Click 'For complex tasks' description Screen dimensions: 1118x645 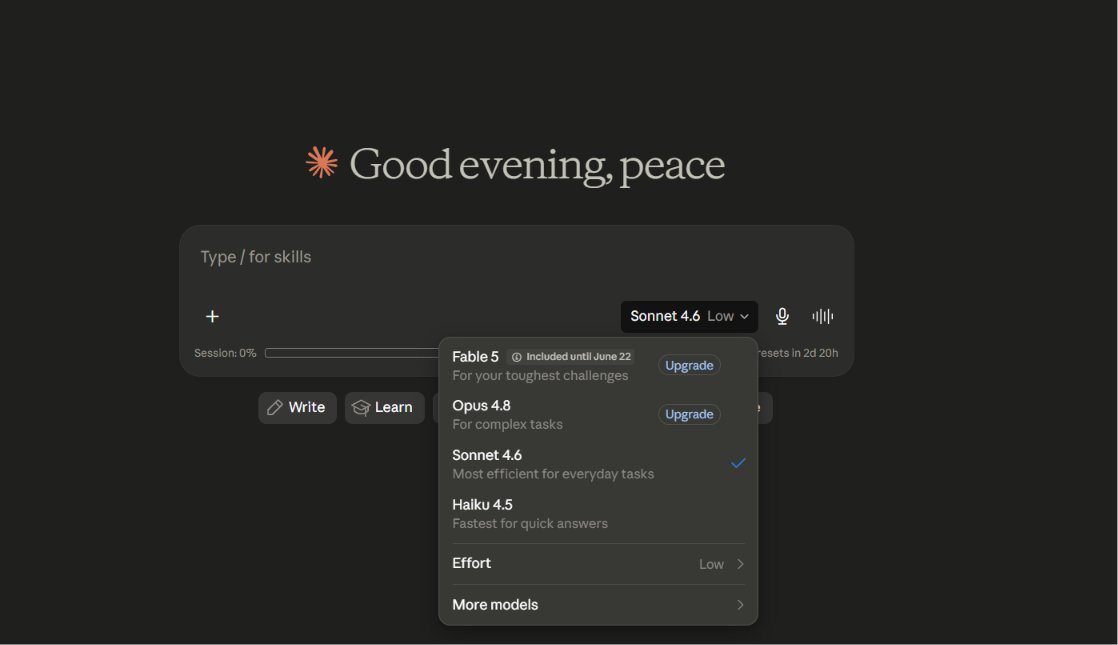(507, 425)
